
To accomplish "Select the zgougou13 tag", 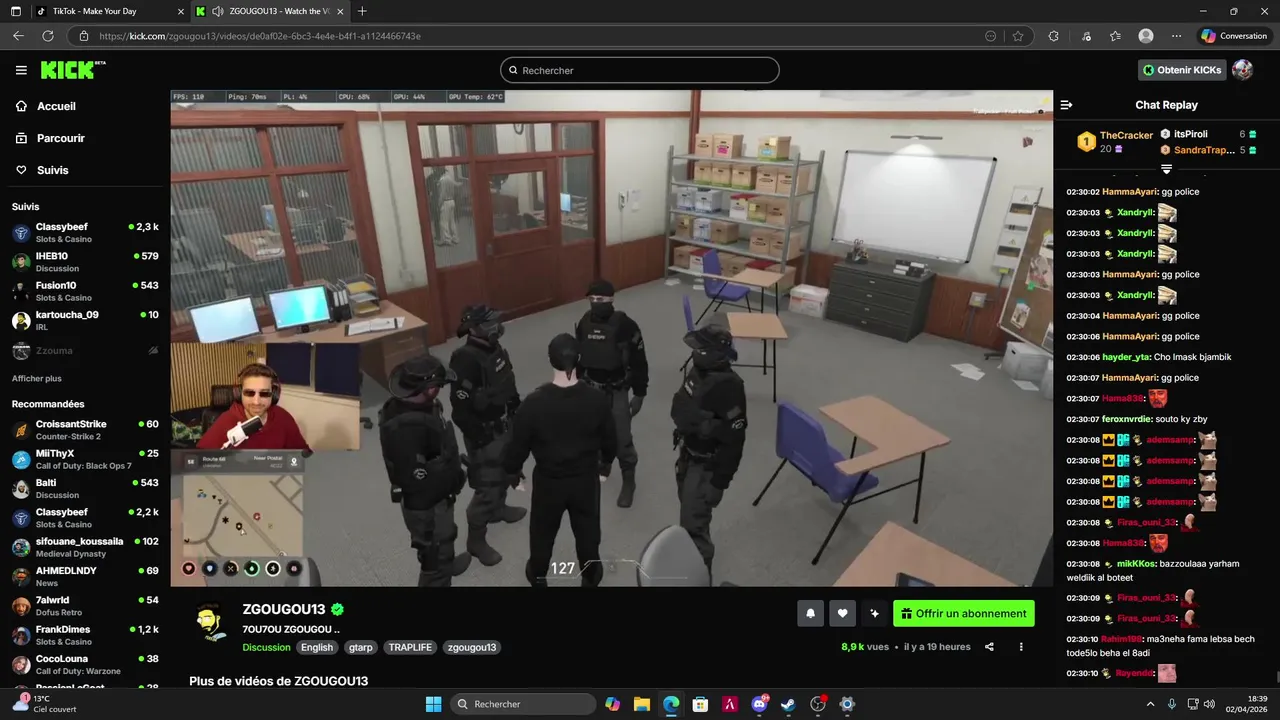I will point(472,647).
